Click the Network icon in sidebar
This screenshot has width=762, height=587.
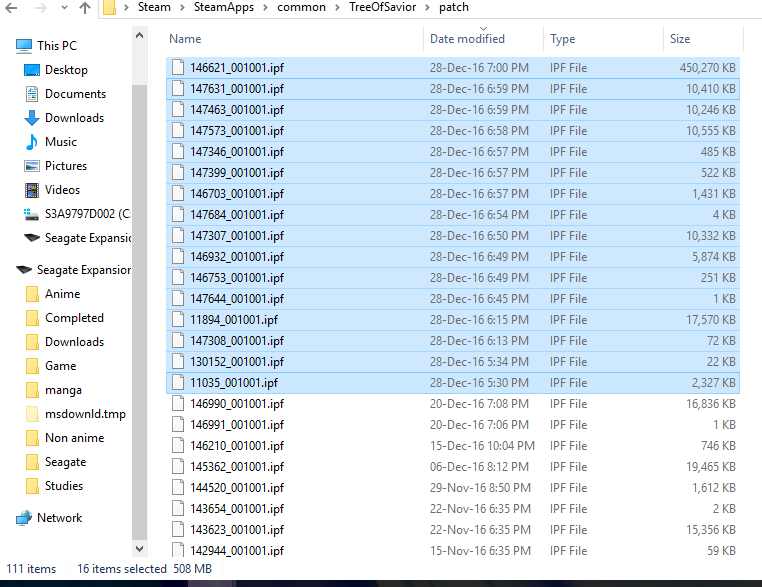(24, 518)
